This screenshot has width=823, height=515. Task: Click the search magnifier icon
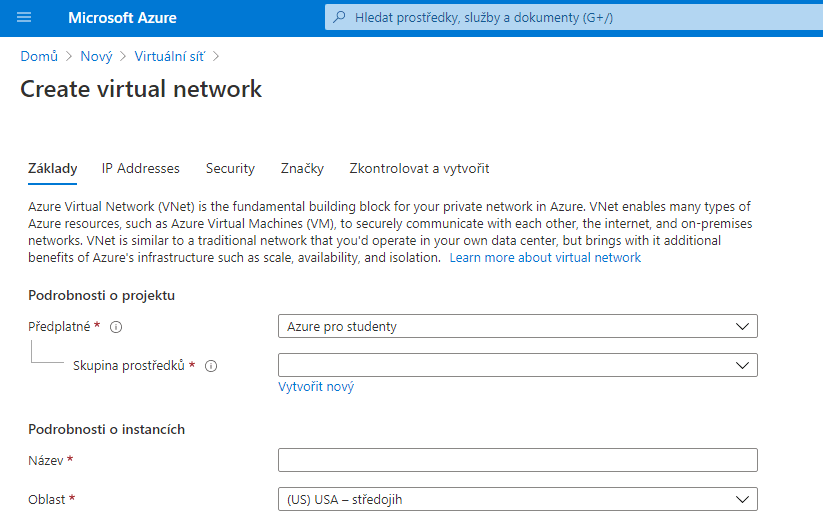pyautogui.click(x=340, y=18)
